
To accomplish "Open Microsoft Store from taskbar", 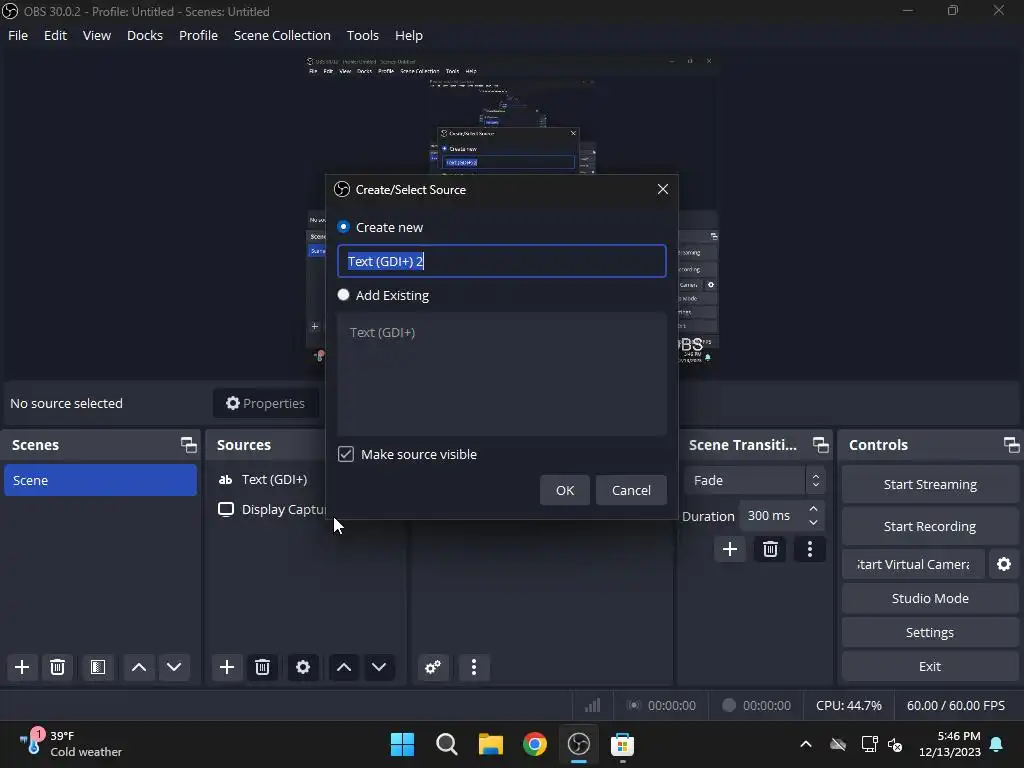I will coord(622,744).
